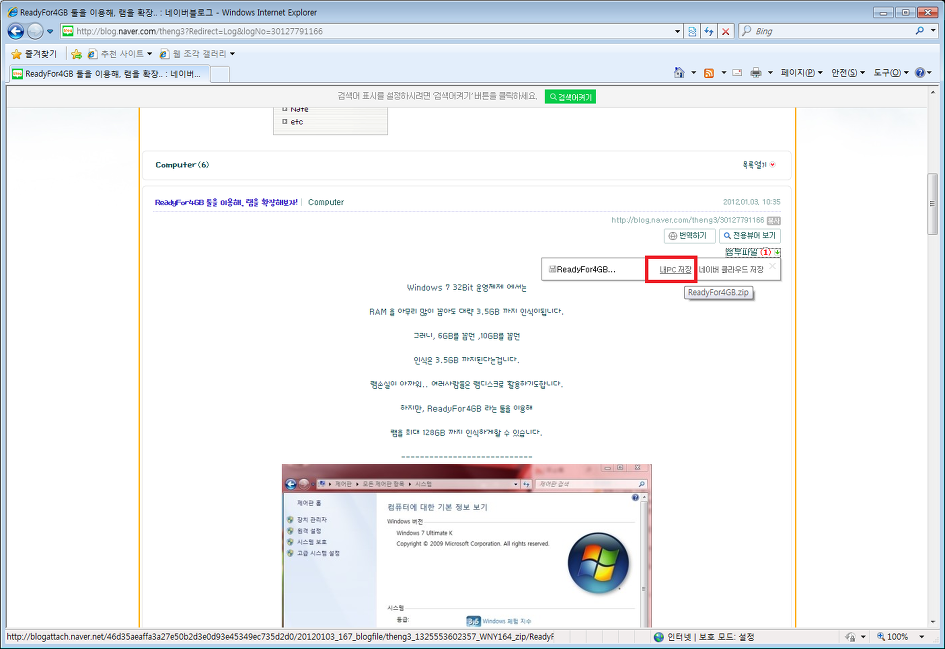
Task: Open the zoom level dropdown arrow in status bar
Action: (x=921, y=637)
